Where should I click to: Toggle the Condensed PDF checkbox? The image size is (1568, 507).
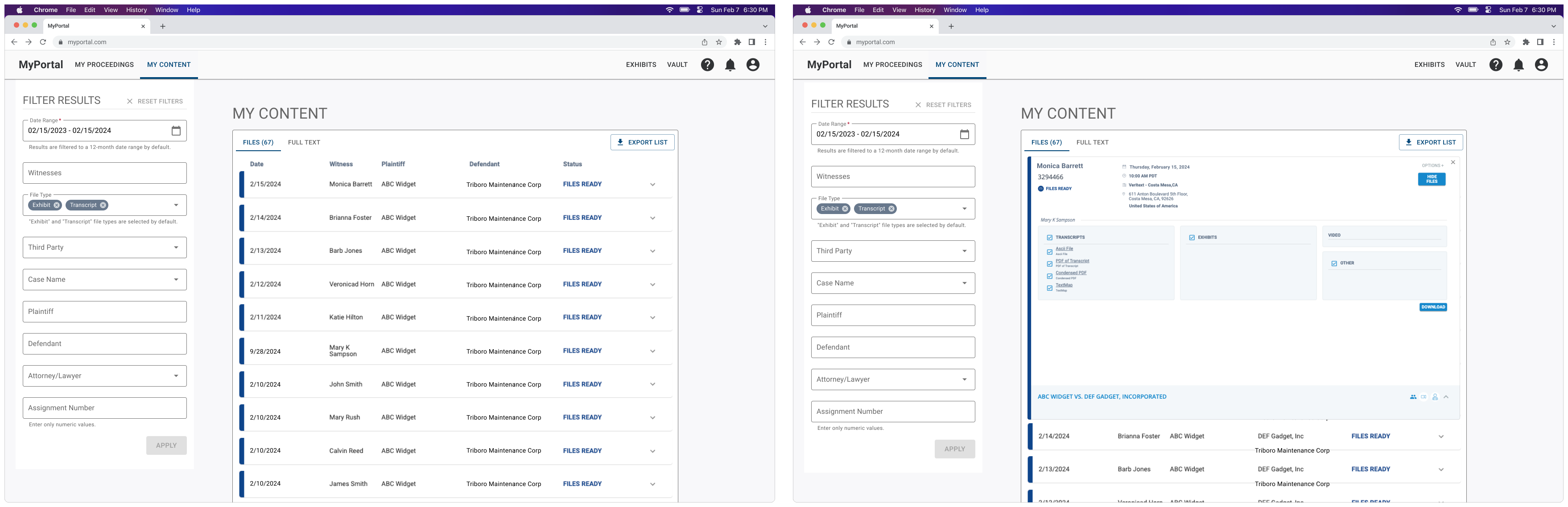click(x=1049, y=276)
